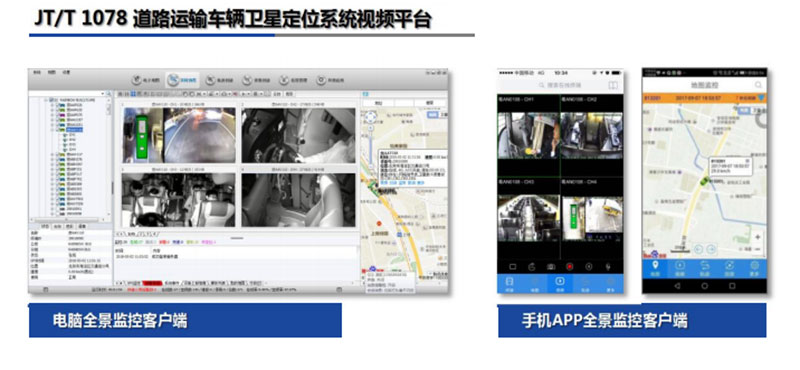Open the book icon beside phone search bar

pyautogui.click(x=613, y=85)
